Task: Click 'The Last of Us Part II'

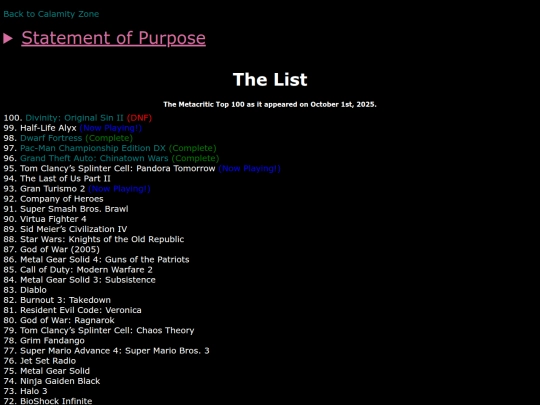Action: (65, 178)
